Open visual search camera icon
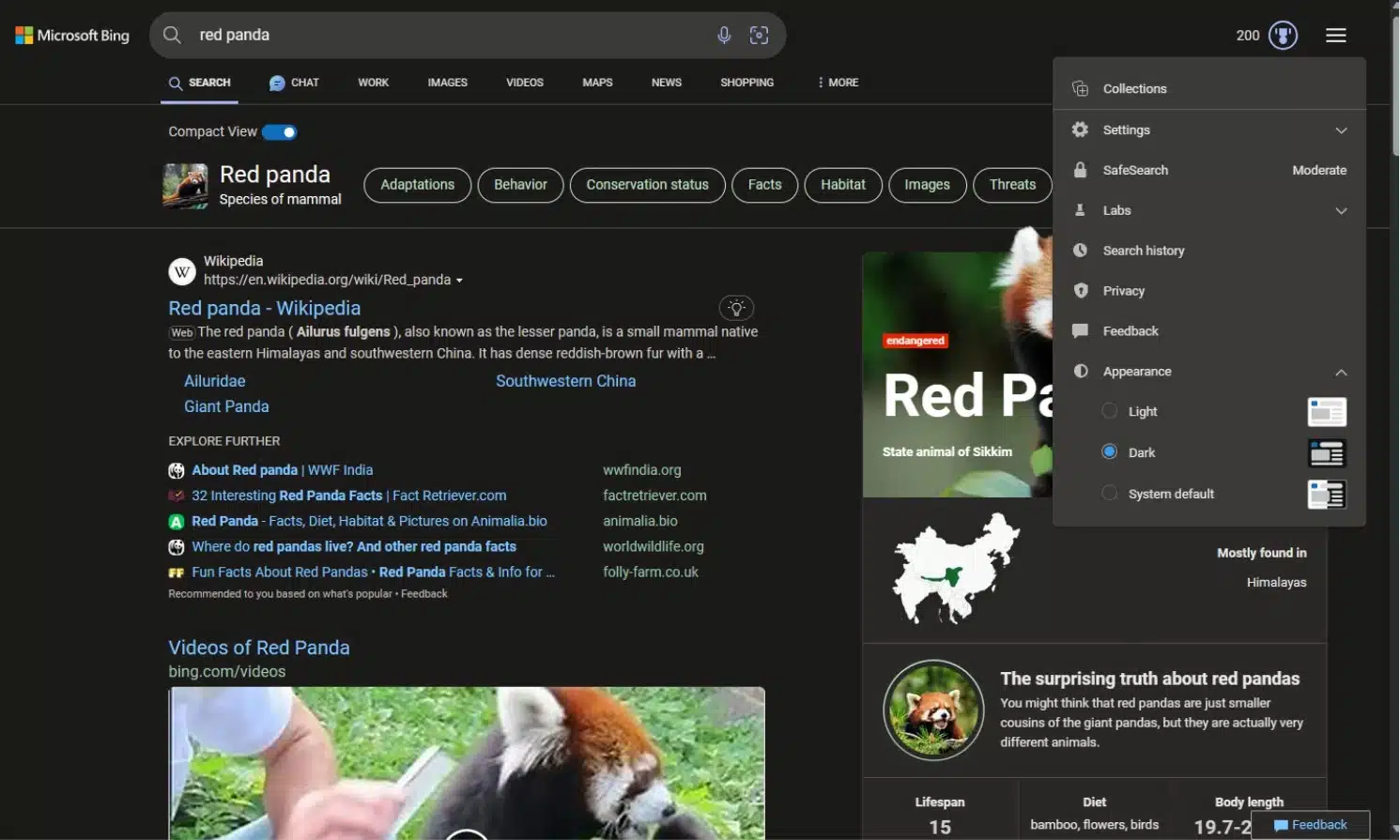 point(759,36)
